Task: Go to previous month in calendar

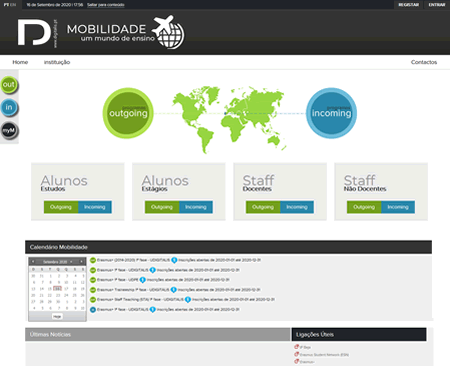Action: tap(33, 262)
